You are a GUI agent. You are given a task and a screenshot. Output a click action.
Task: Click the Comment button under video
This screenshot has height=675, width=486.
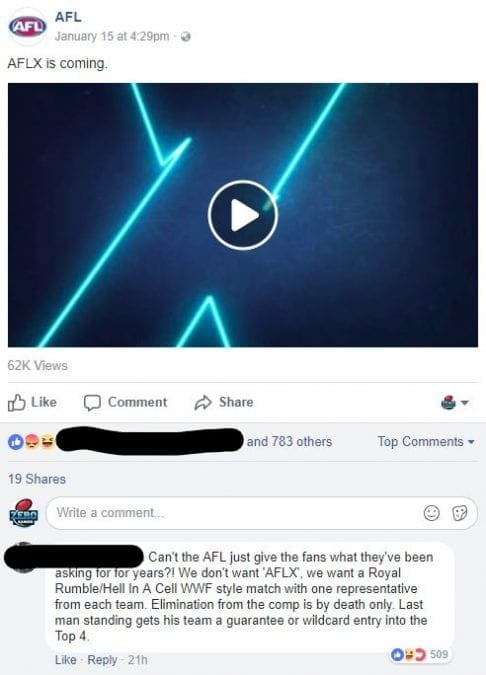click(125, 402)
